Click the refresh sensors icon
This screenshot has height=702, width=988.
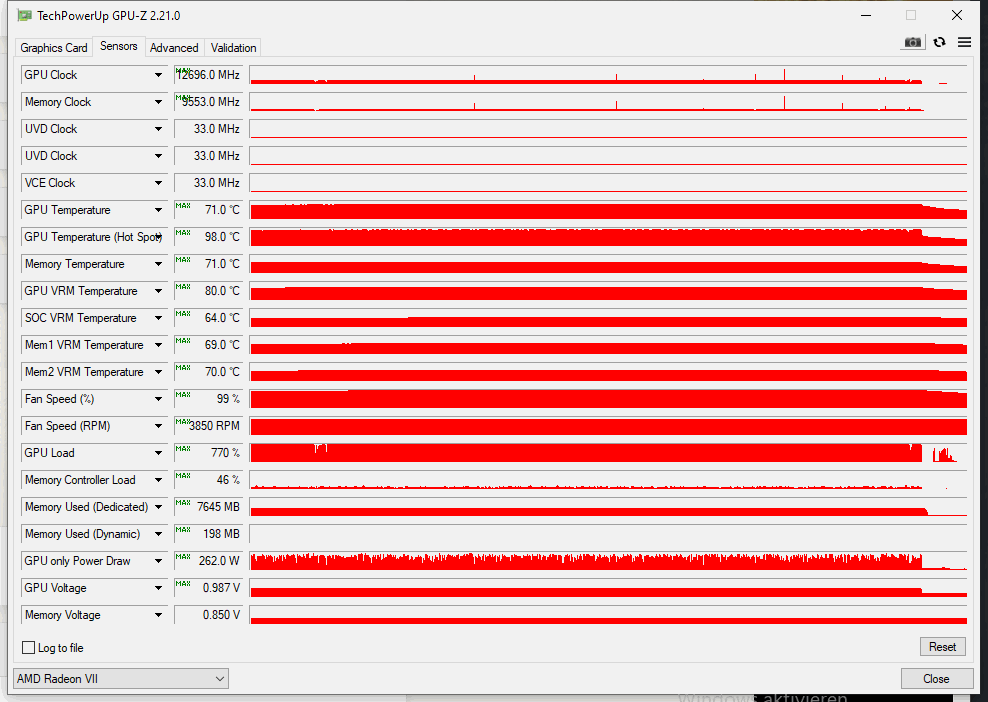(x=939, y=42)
